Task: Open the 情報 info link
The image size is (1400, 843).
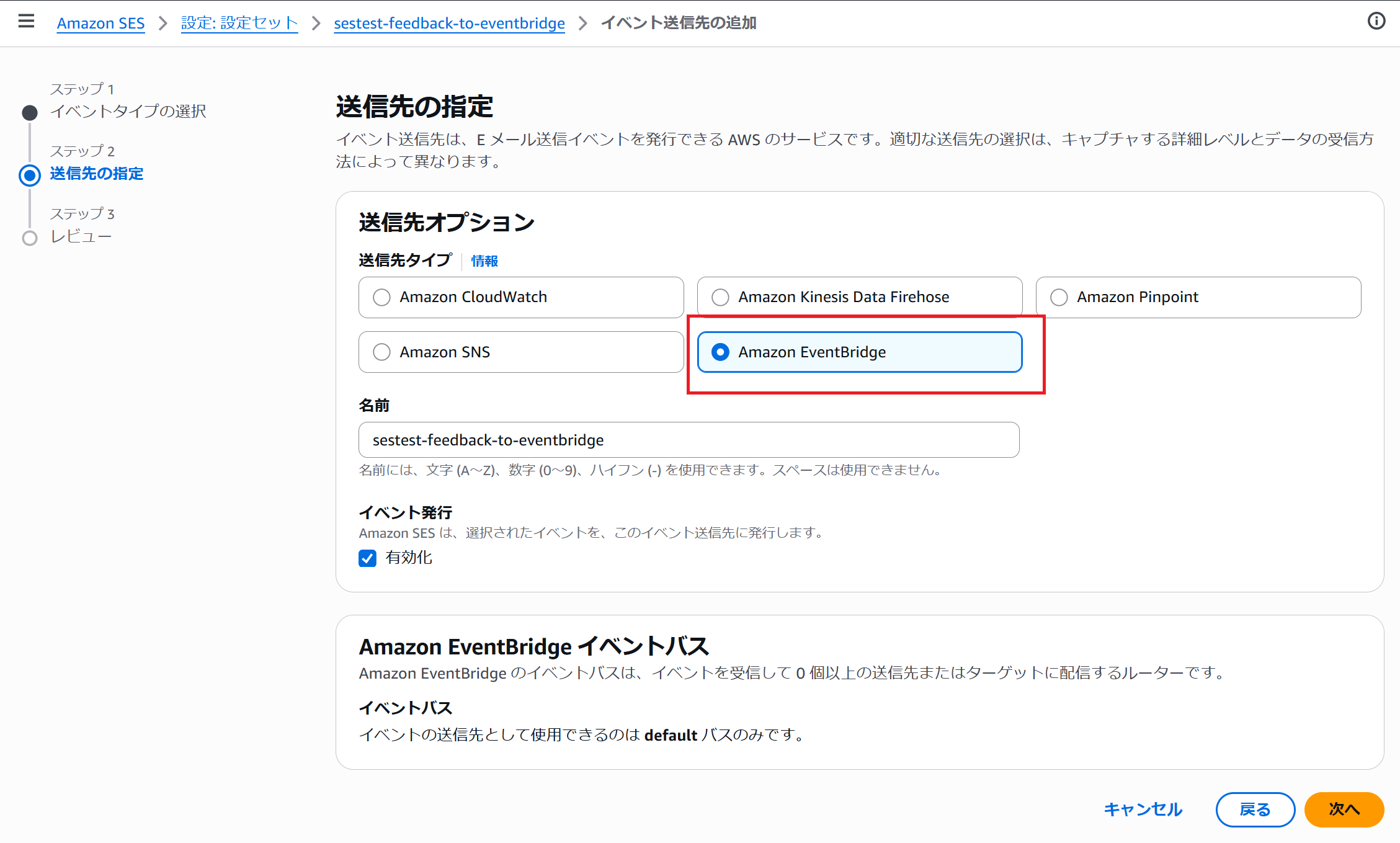Action: [484, 261]
